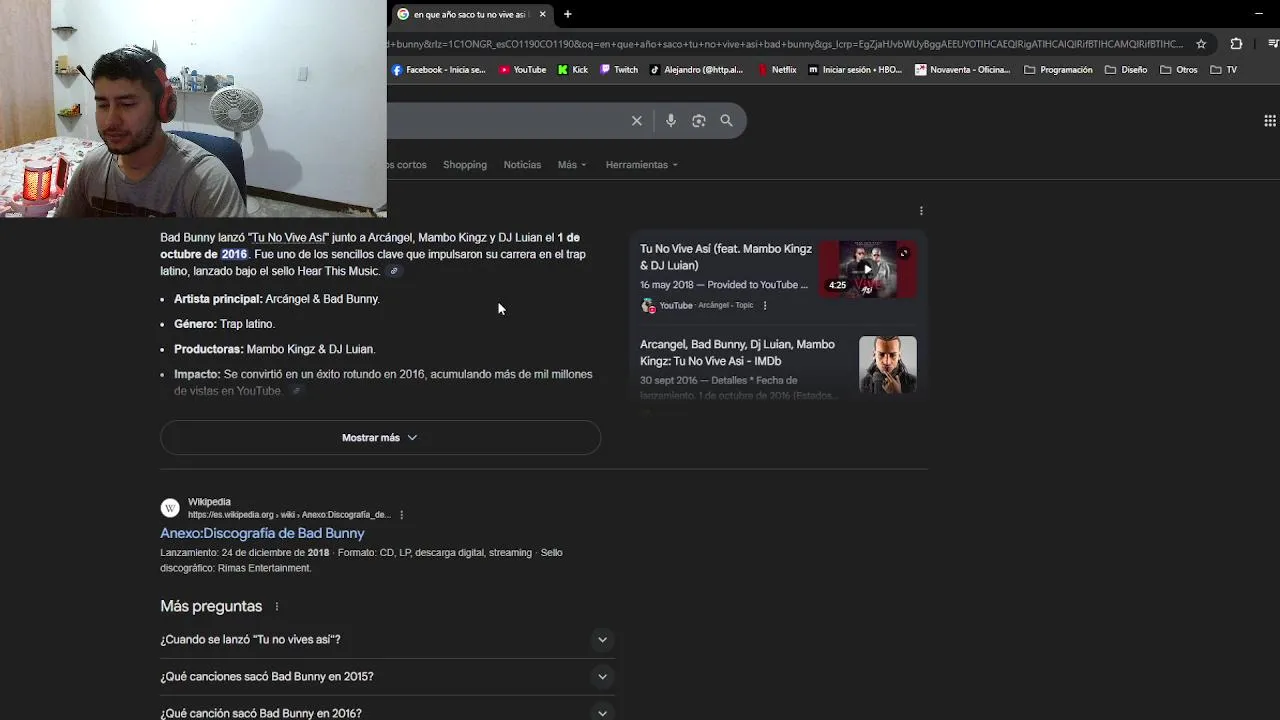This screenshot has width=1280, height=720.
Task: Start voice search with the microphone icon
Action: tap(671, 121)
